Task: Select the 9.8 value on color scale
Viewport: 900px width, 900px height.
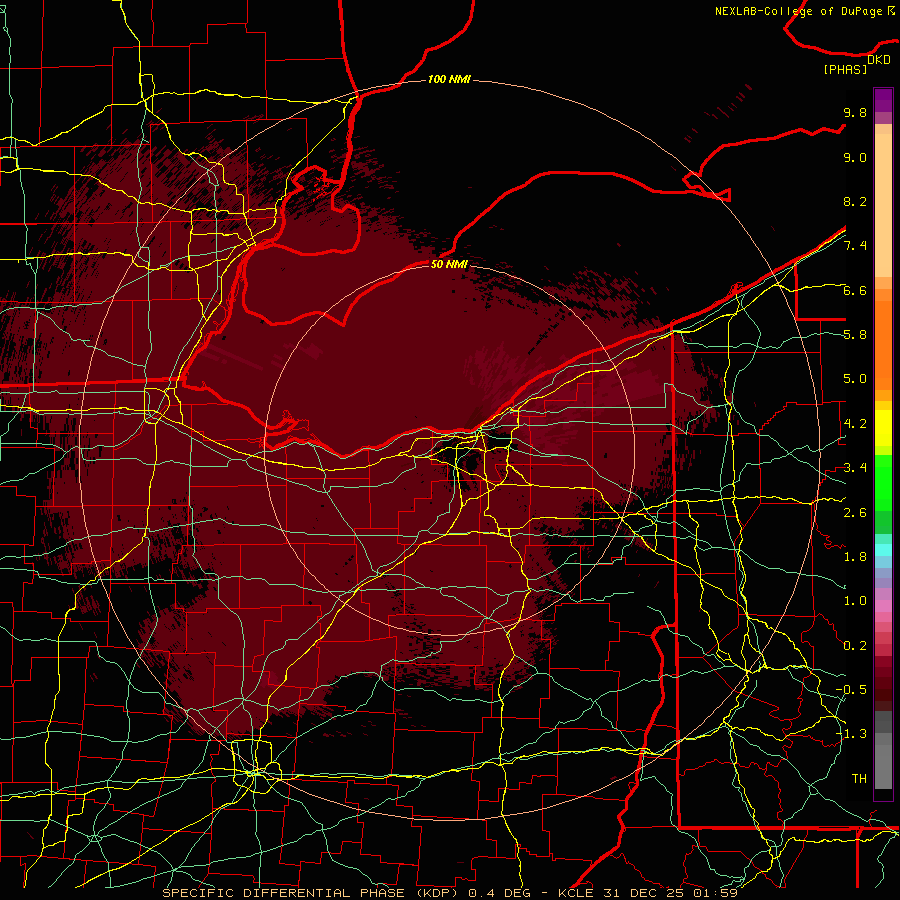Action: (855, 112)
